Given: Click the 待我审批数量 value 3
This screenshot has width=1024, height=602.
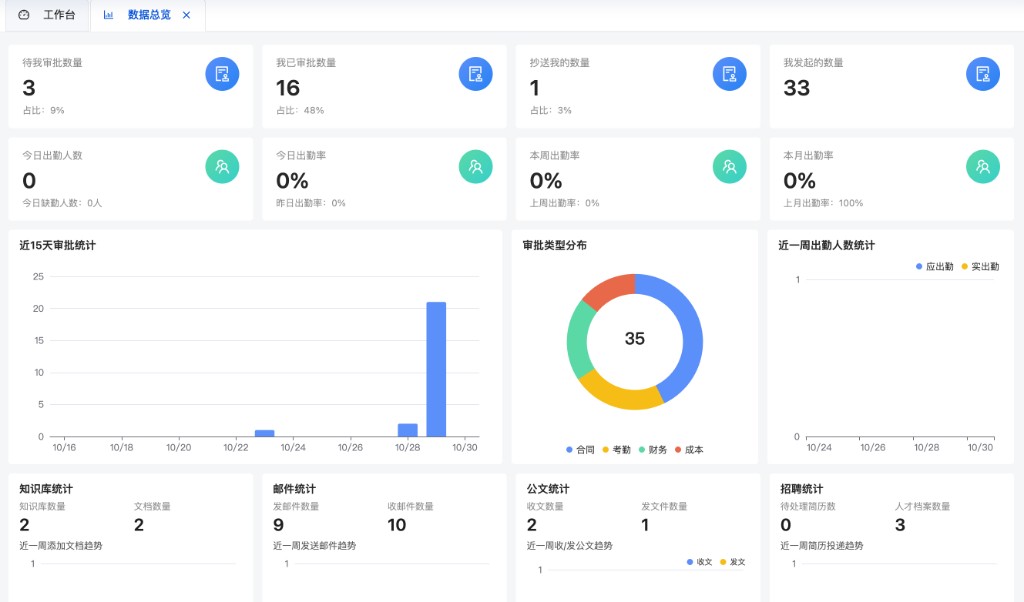Looking at the screenshot, I should (29, 88).
